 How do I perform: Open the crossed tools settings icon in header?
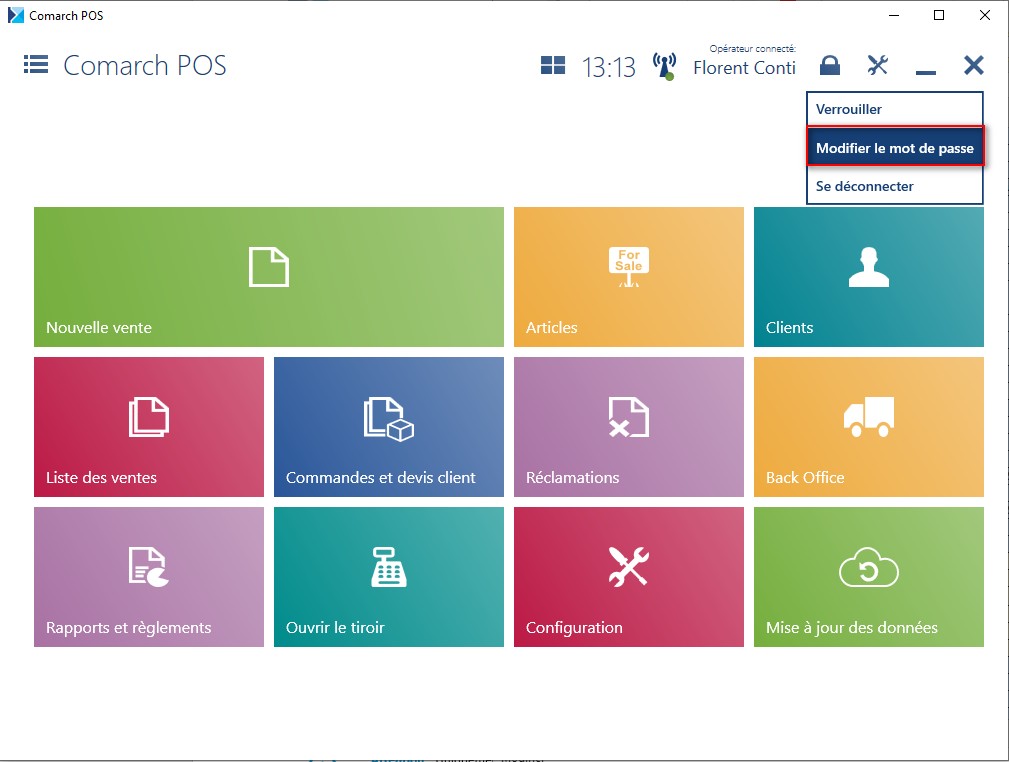877,65
